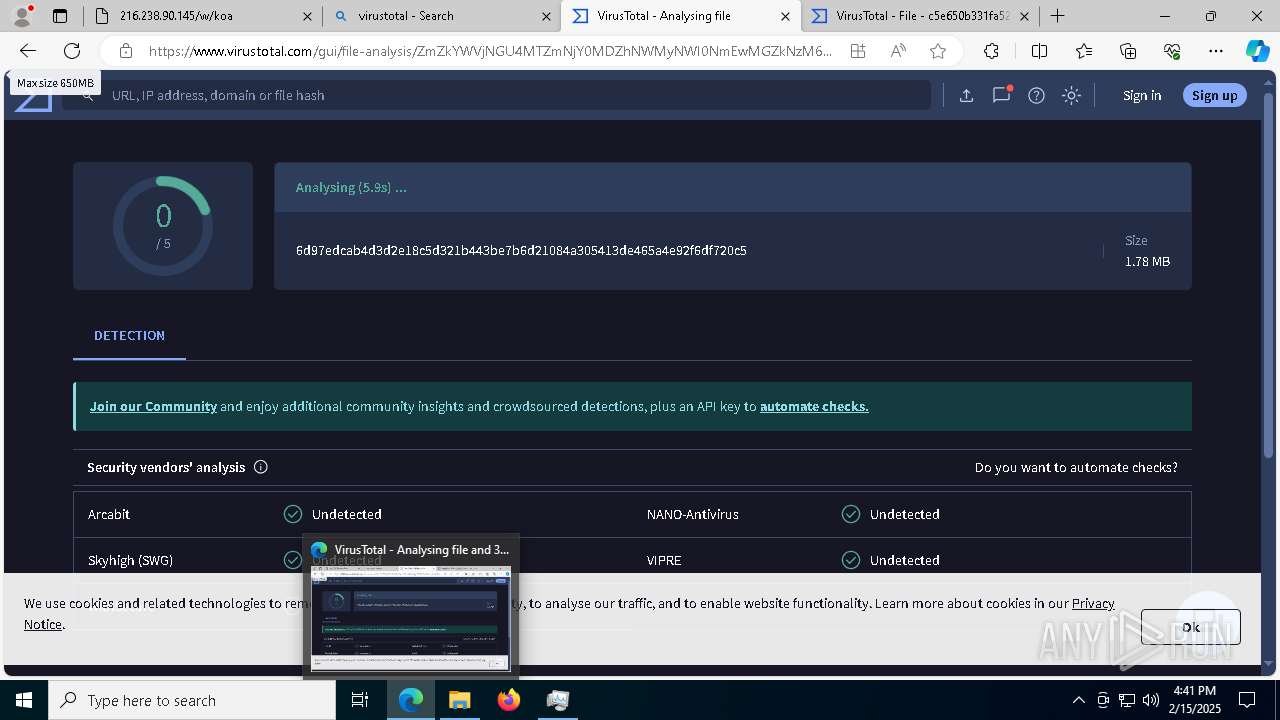Click the VirusTotal upload file icon
Screen dimensions: 1280x720
click(x=966, y=95)
